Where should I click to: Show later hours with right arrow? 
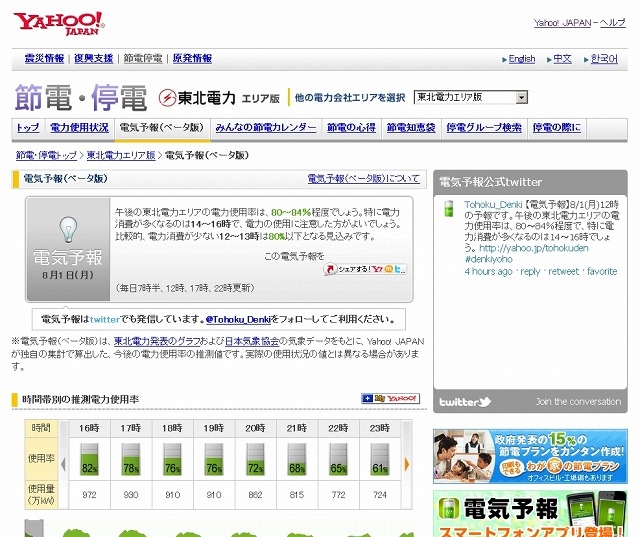(407, 464)
